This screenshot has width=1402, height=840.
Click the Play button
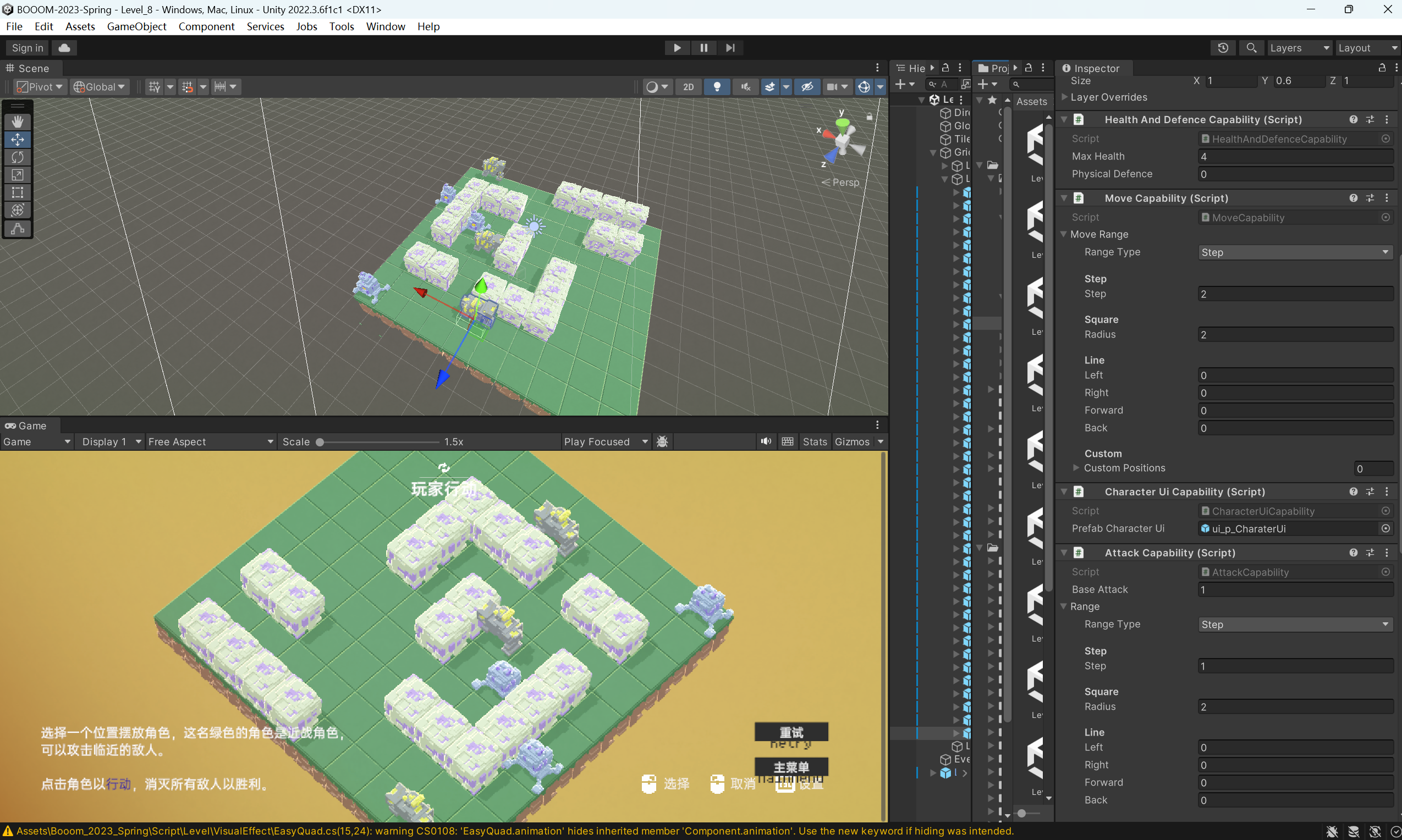point(677,48)
